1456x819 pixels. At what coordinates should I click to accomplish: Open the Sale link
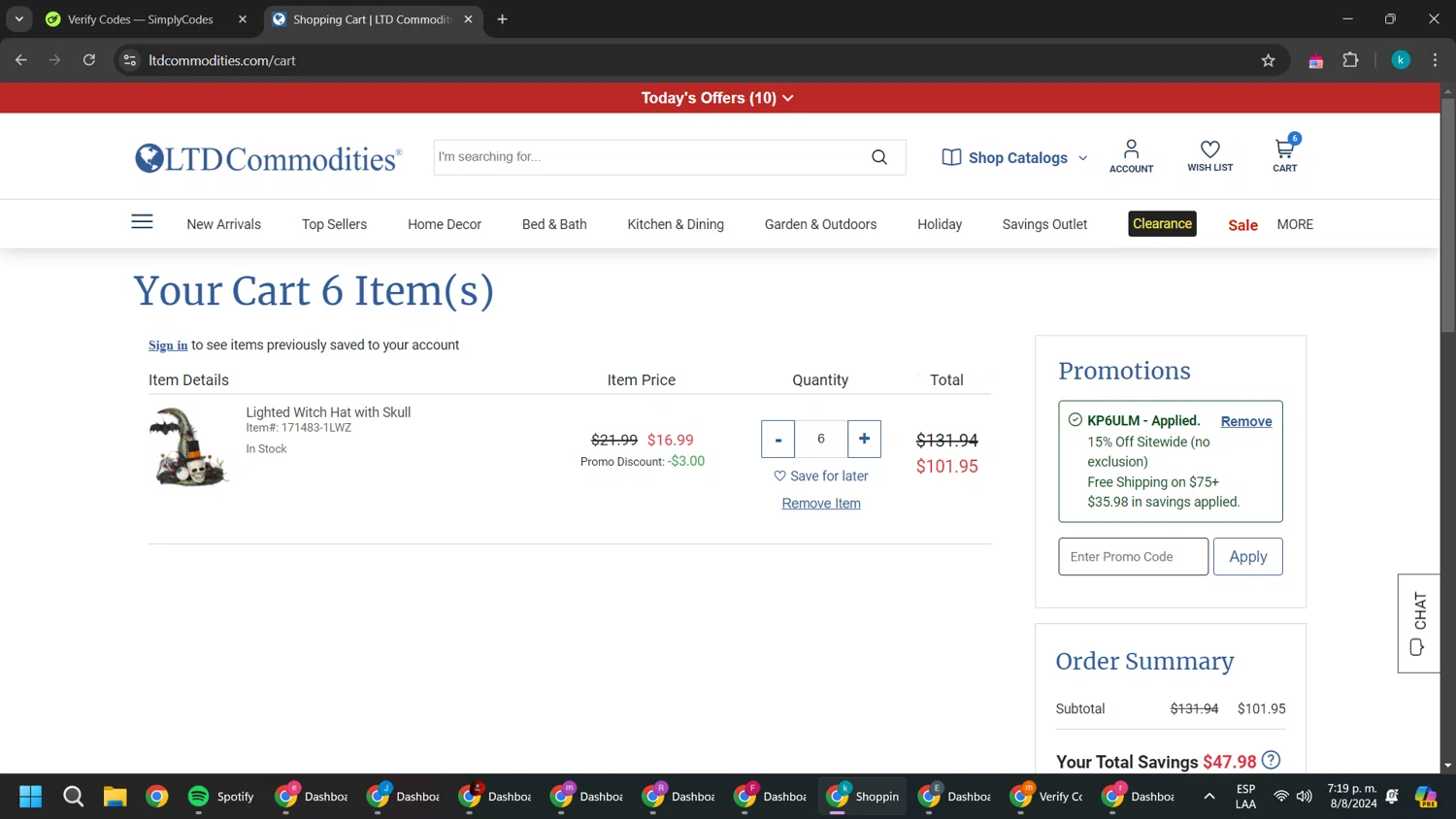[x=1242, y=225]
